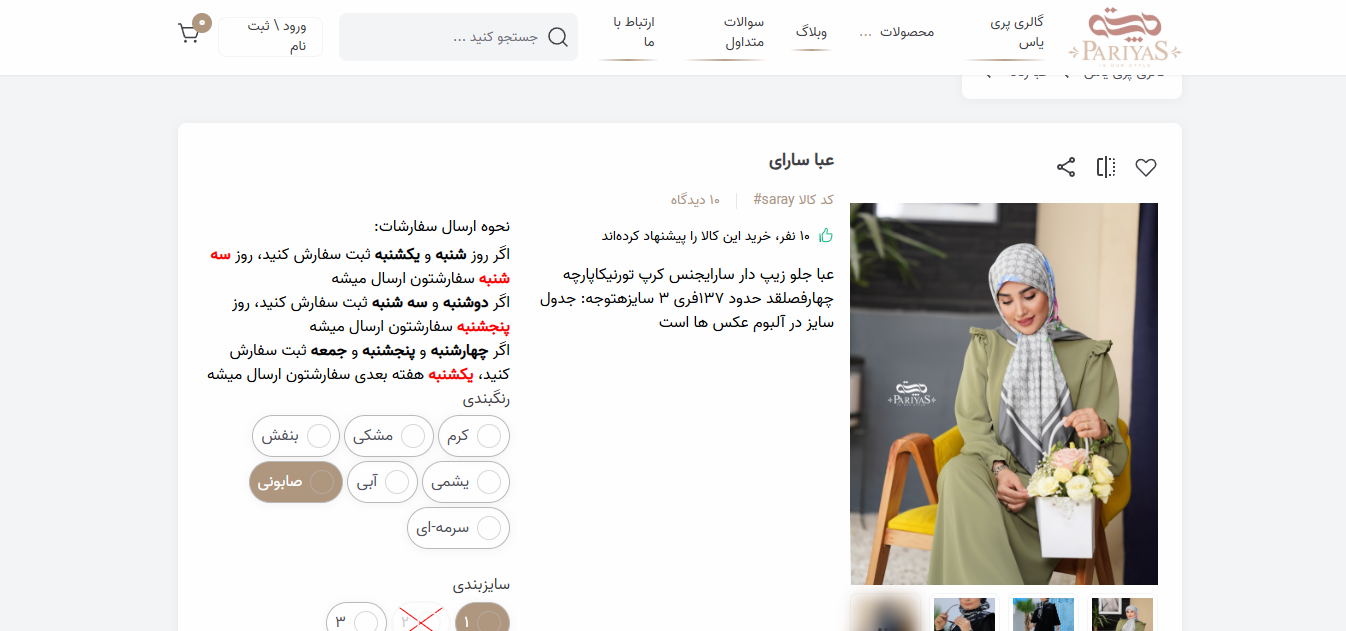The width and height of the screenshot is (1346, 631).
Task: Open the ۱۰ دیدگاه reviews link
Action: click(x=695, y=200)
